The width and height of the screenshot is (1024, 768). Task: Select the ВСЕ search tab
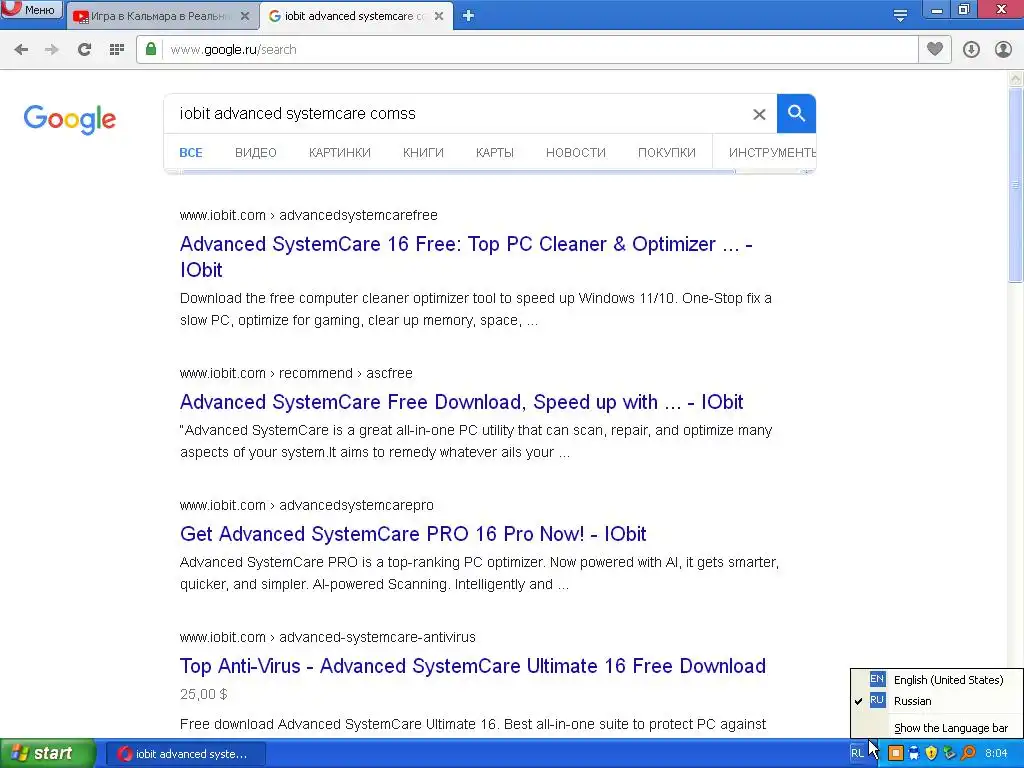tap(191, 153)
